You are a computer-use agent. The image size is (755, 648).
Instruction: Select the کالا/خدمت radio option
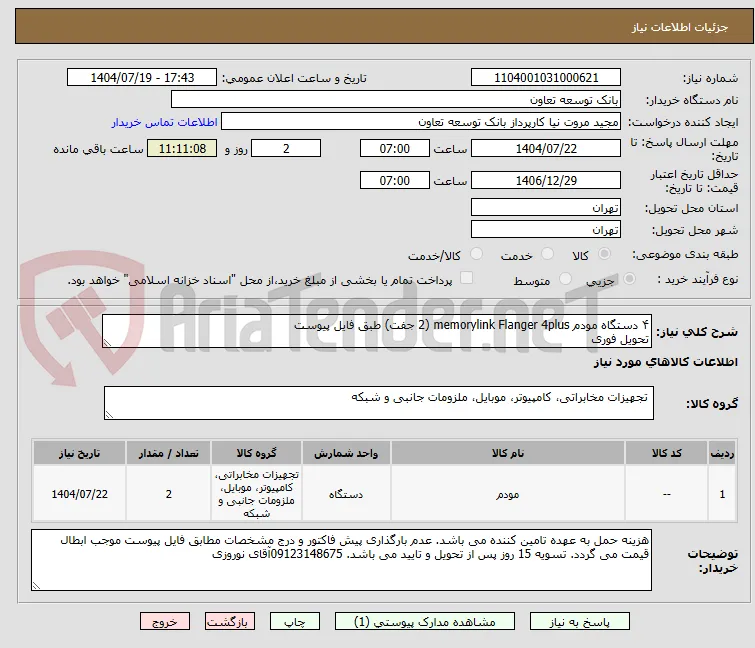point(476,254)
